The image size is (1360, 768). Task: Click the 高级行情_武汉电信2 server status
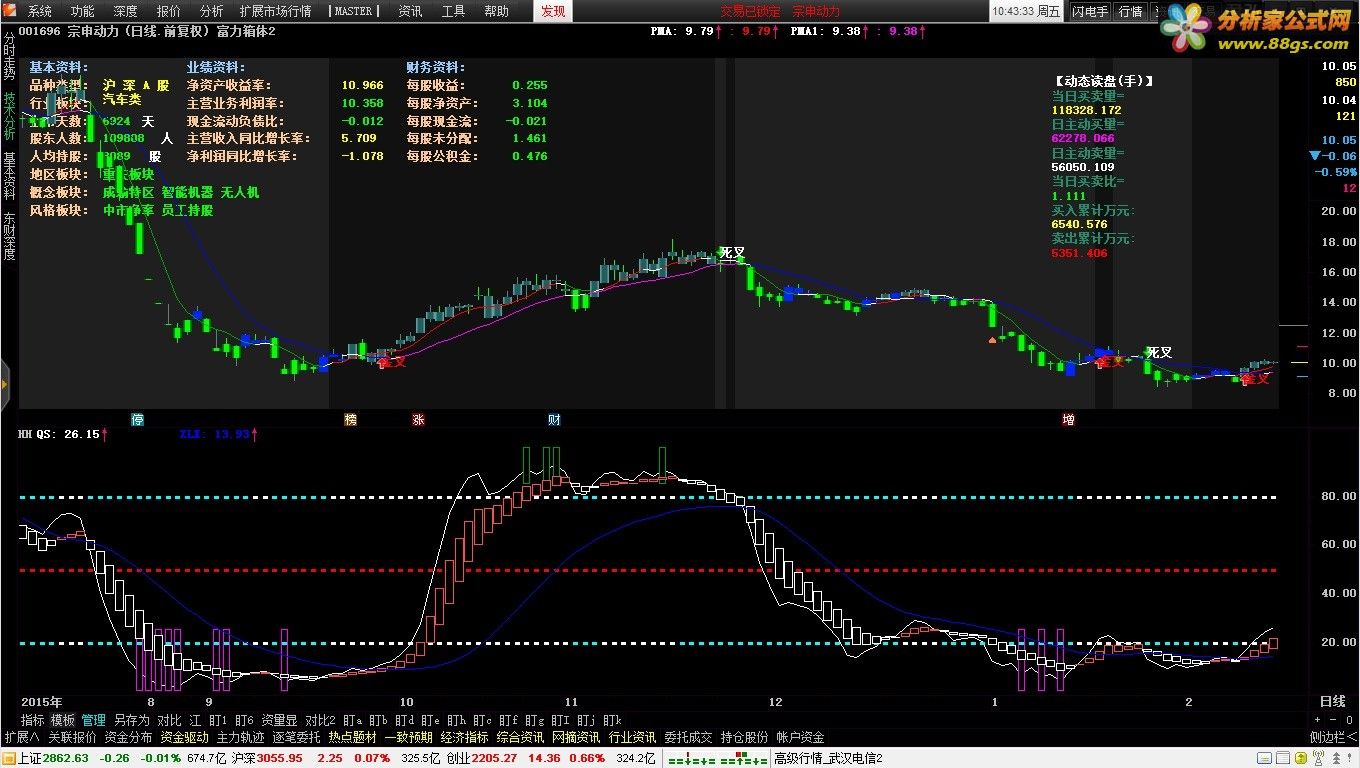pyautogui.click(x=828, y=758)
